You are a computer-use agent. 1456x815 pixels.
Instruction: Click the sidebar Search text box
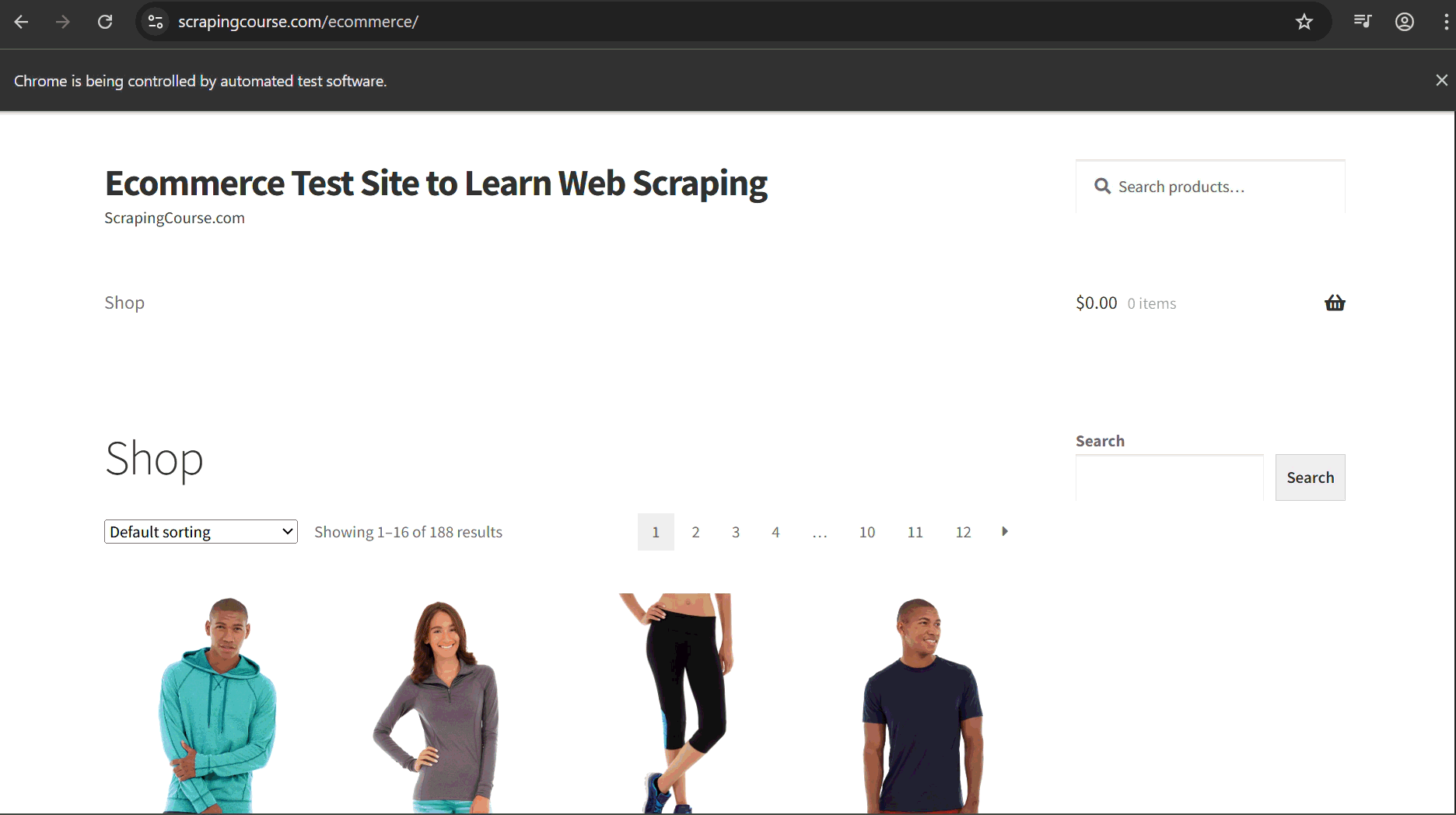click(1170, 477)
